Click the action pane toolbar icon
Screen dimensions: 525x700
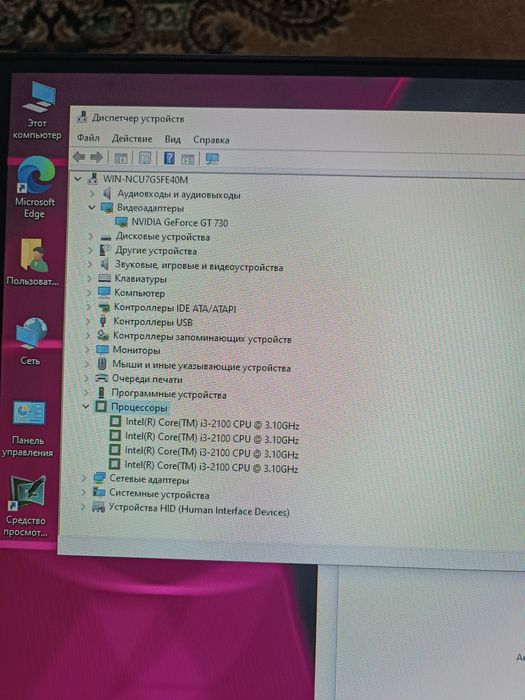point(188,158)
